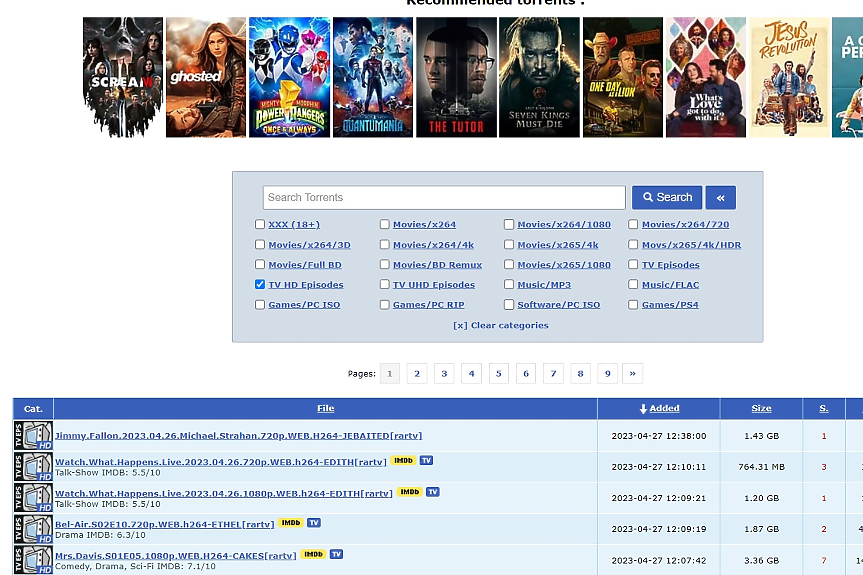
Task: Open page 5 of the results
Action: [x=499, y=373]
